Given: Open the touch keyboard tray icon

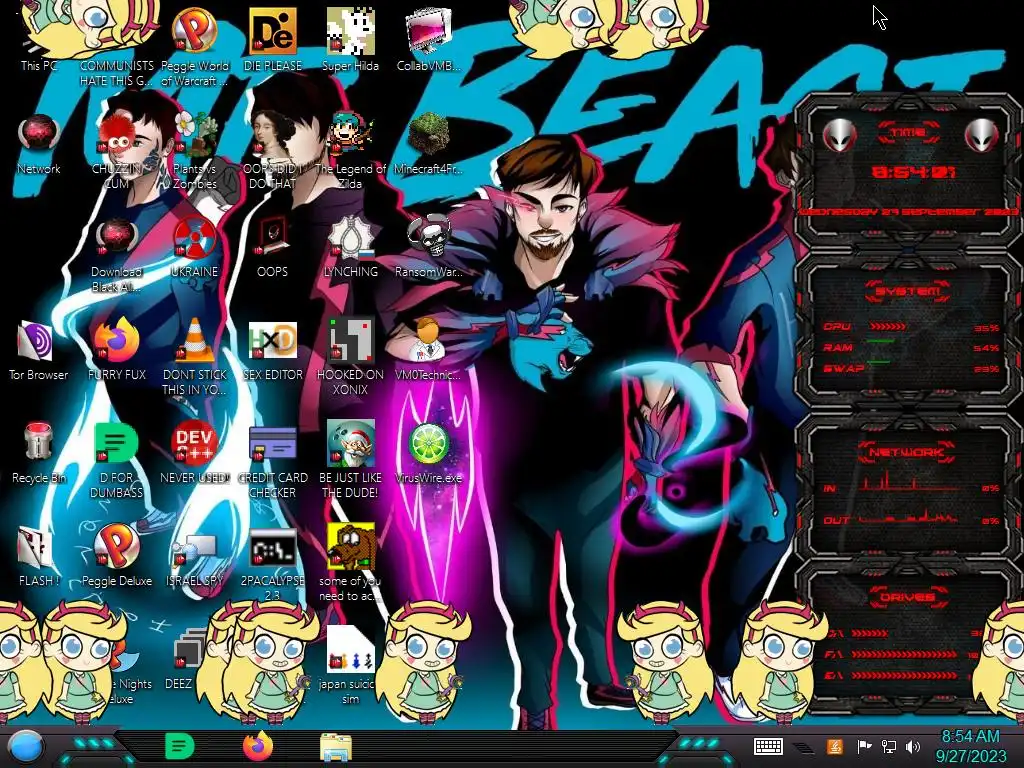Looking at the screenshot, I should (x=768, y=746).
